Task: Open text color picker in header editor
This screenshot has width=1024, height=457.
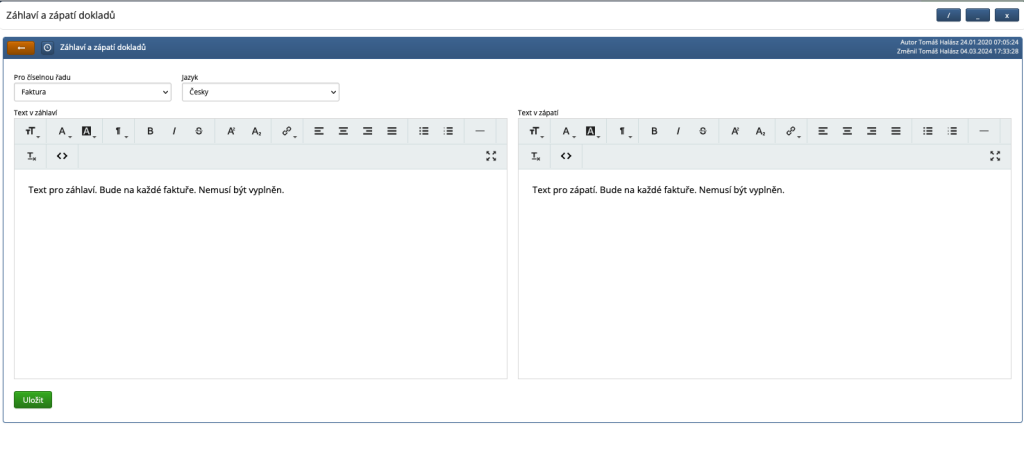Action: [62, 131]
